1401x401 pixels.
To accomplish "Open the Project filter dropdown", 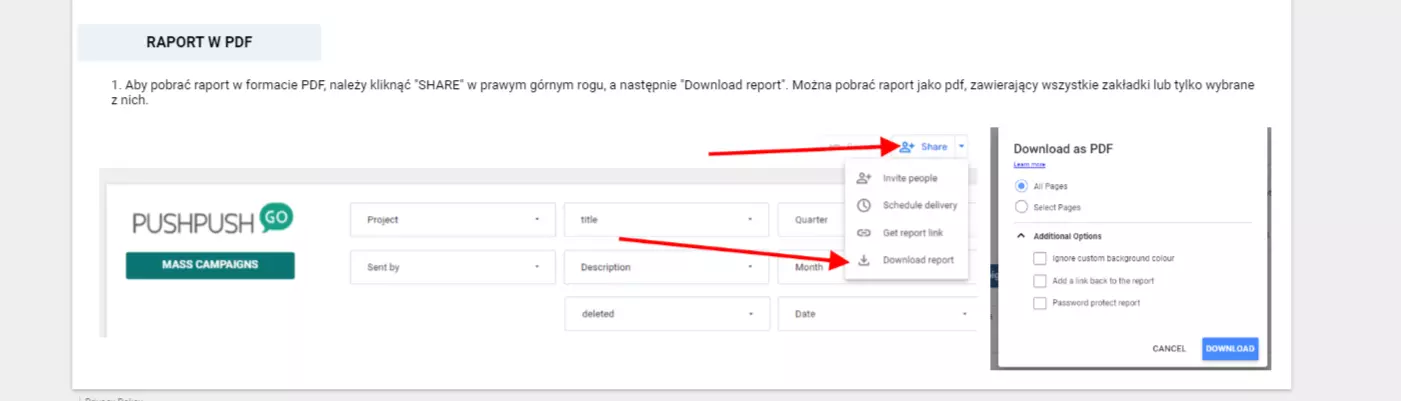I will point(453,220).
